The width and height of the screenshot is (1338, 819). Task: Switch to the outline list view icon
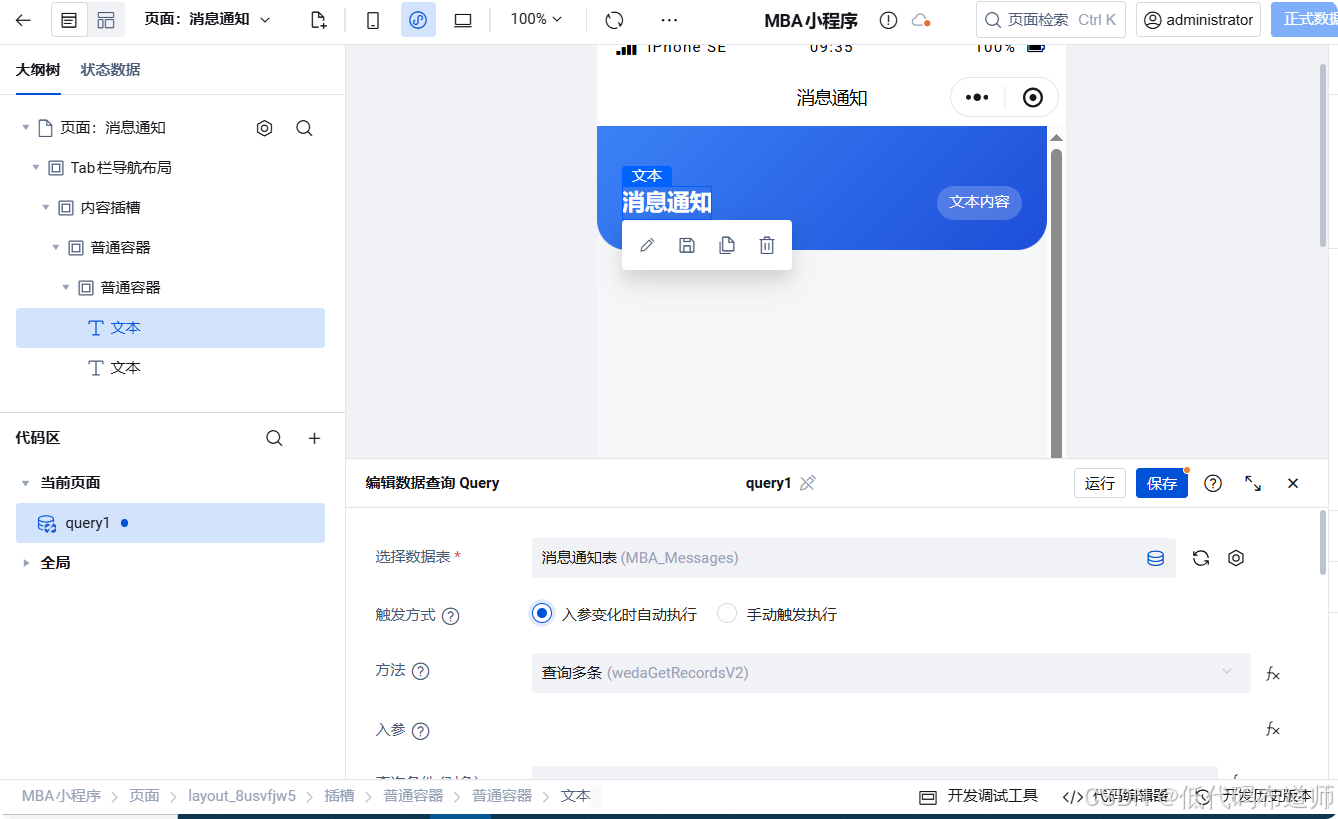coord(69,20)
